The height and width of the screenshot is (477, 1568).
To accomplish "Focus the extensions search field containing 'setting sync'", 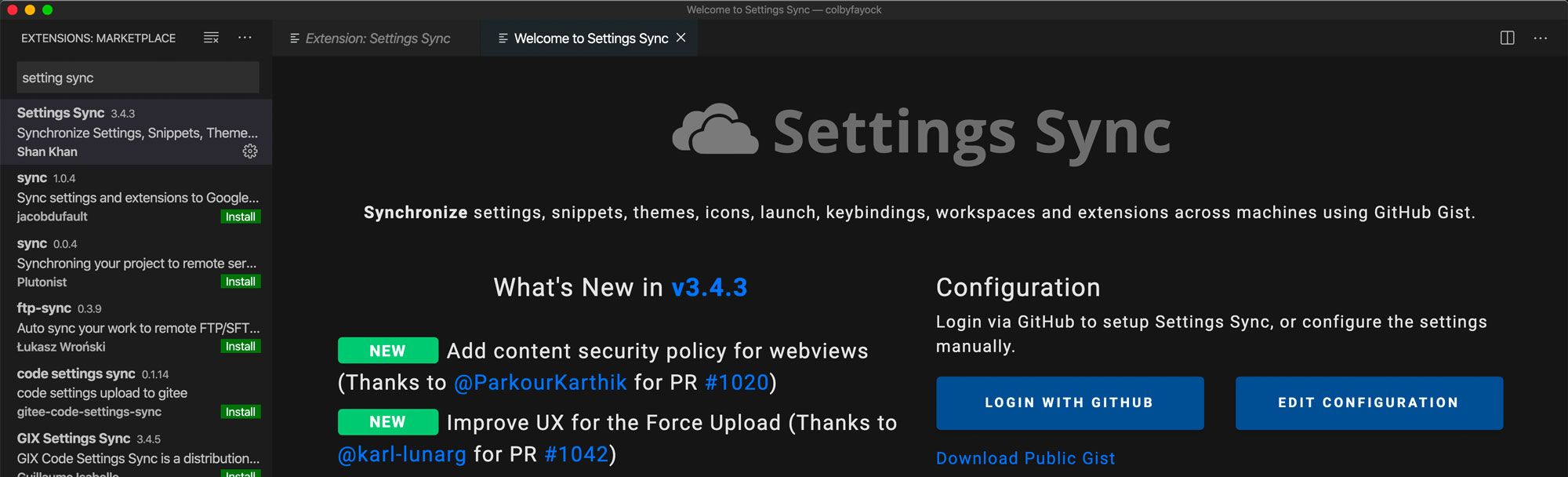I will [137, 78].
